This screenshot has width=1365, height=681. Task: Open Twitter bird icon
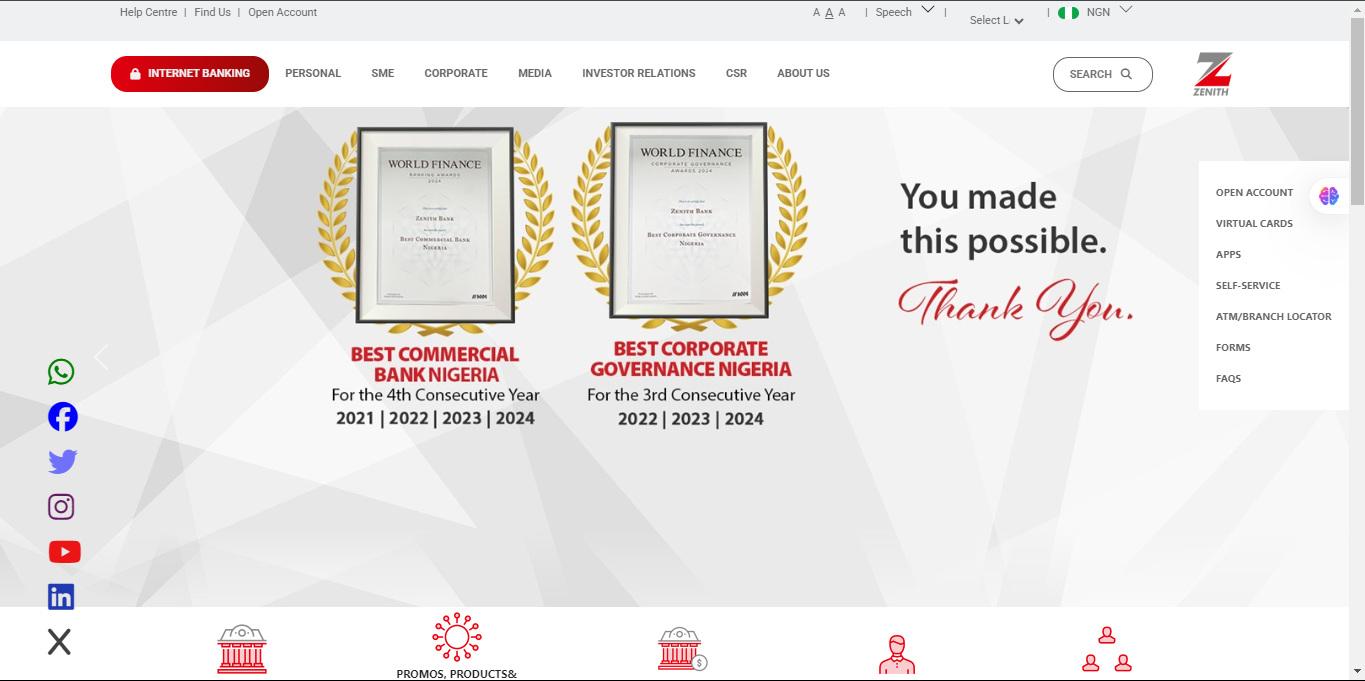pos(63,462)
